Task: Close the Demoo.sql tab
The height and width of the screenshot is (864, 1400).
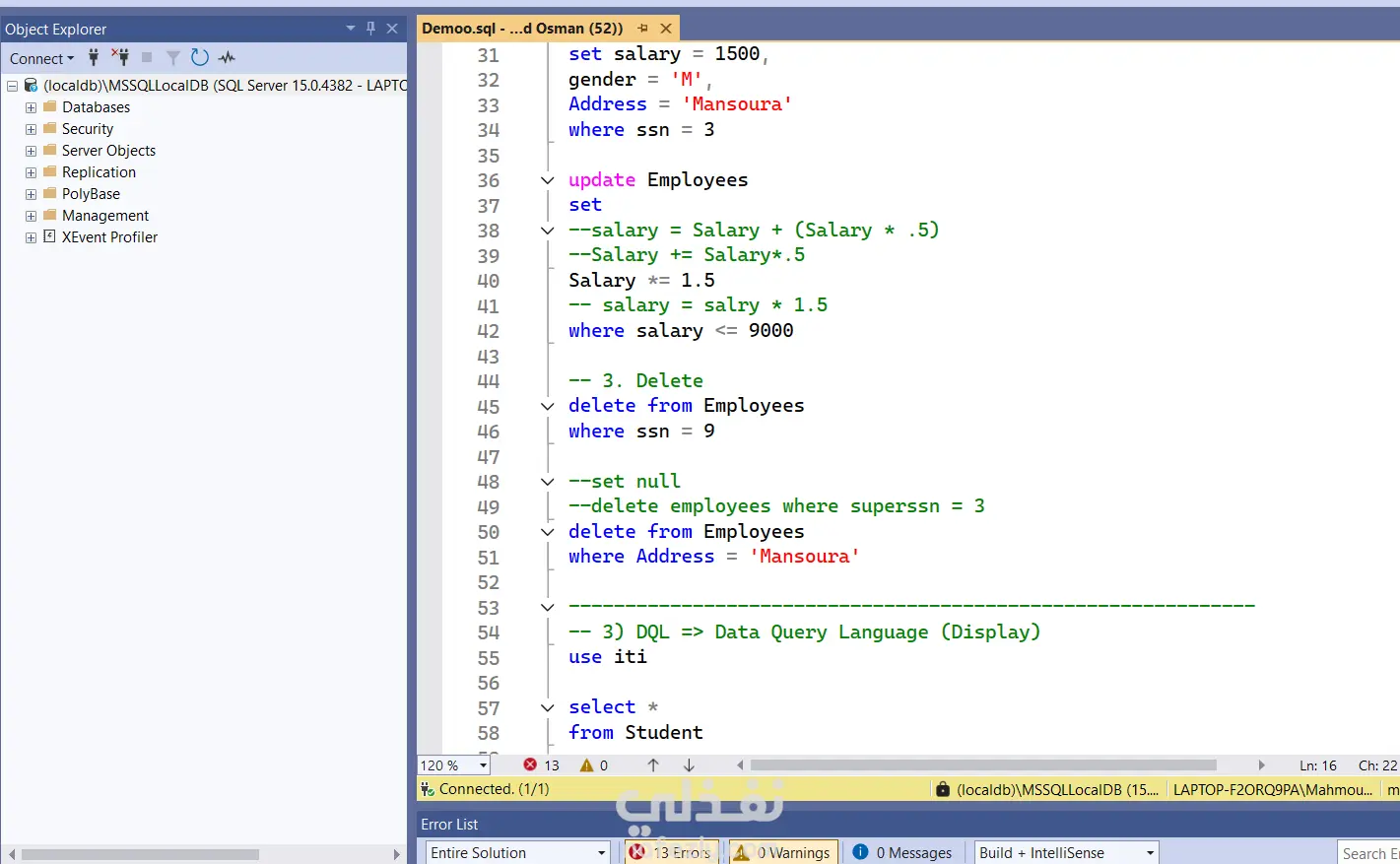Action: point(666,29)
